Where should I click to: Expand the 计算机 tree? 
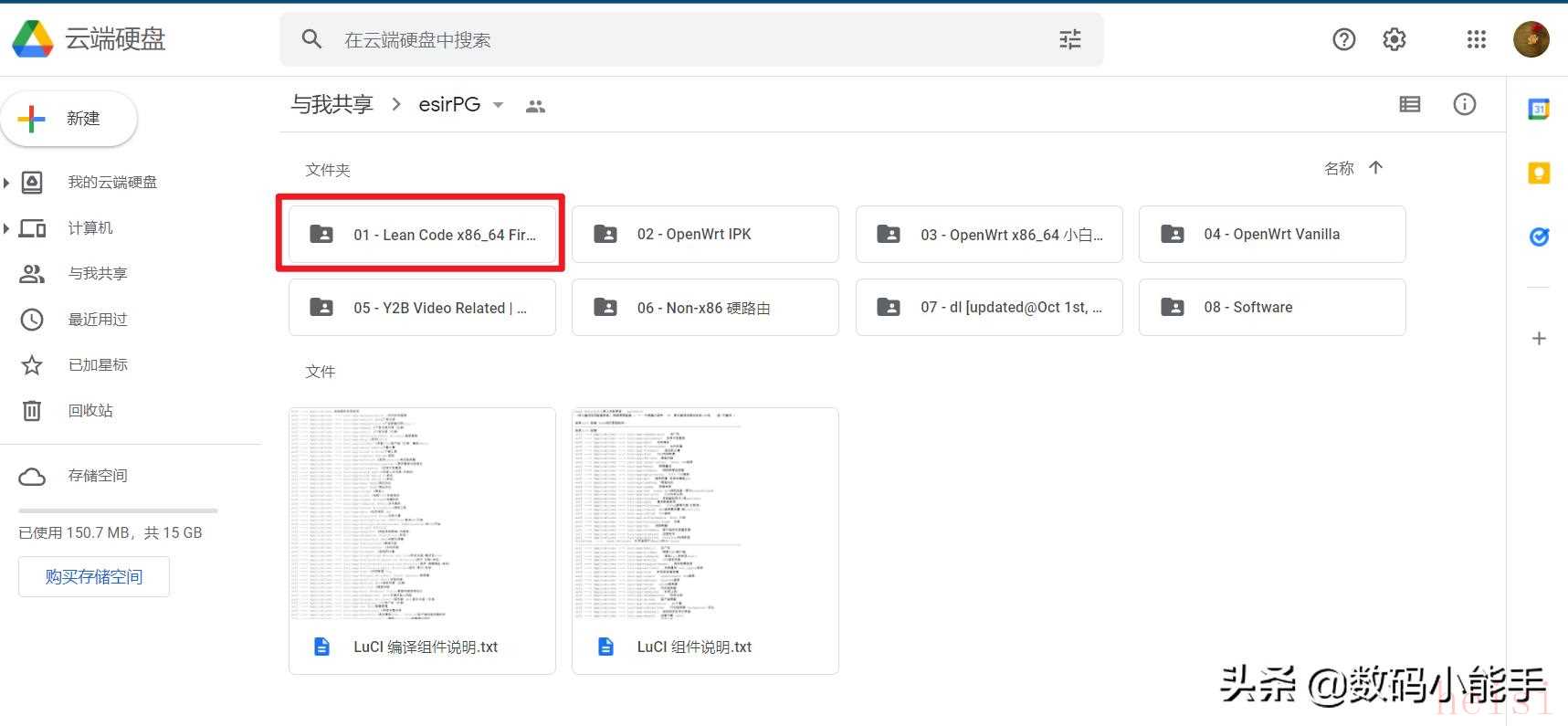(7, 228)
